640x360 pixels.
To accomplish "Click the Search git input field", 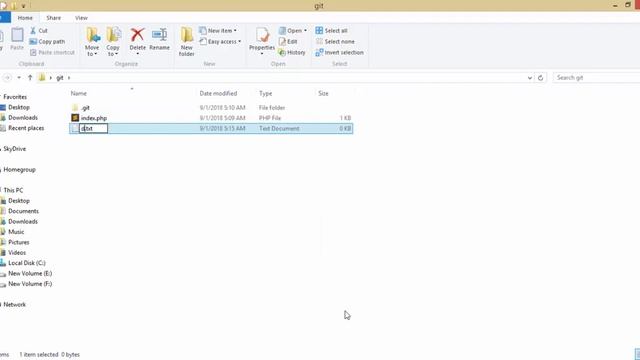I will click(596, 78).
